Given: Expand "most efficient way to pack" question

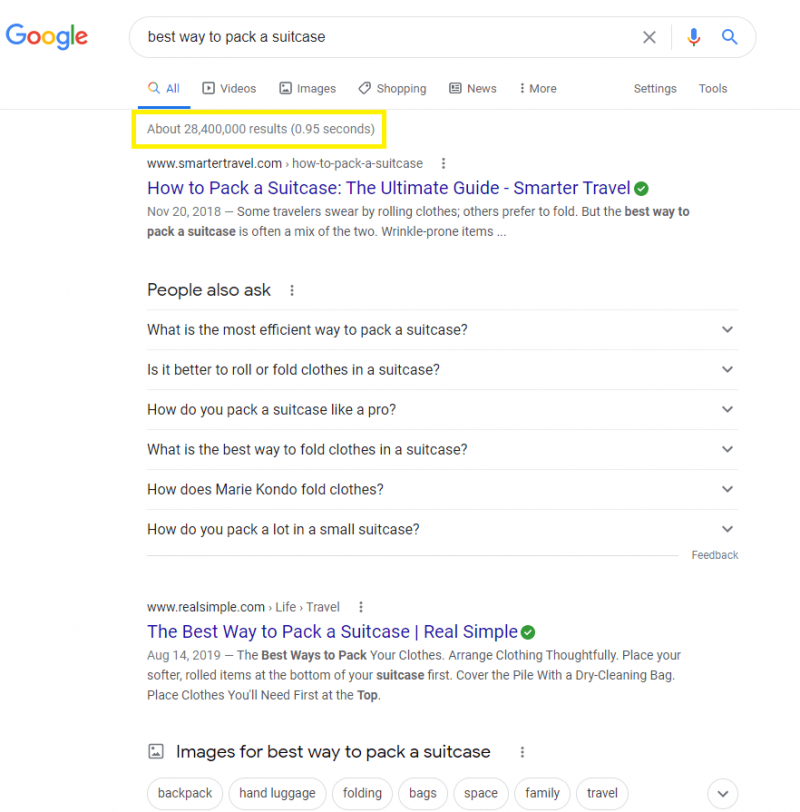Looking at the screenshot, I should coord(728,330).
